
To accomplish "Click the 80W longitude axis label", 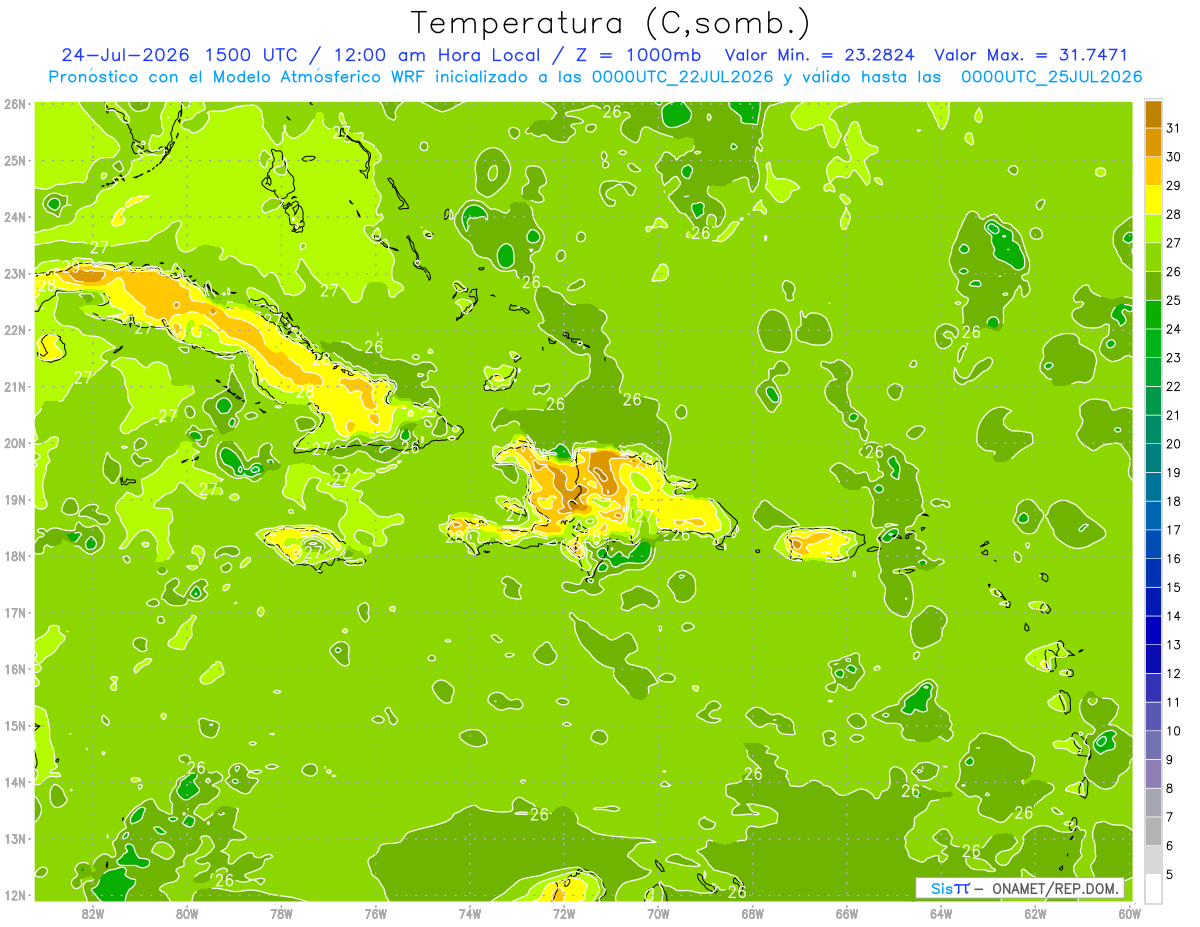I will [x=187, y=912].
